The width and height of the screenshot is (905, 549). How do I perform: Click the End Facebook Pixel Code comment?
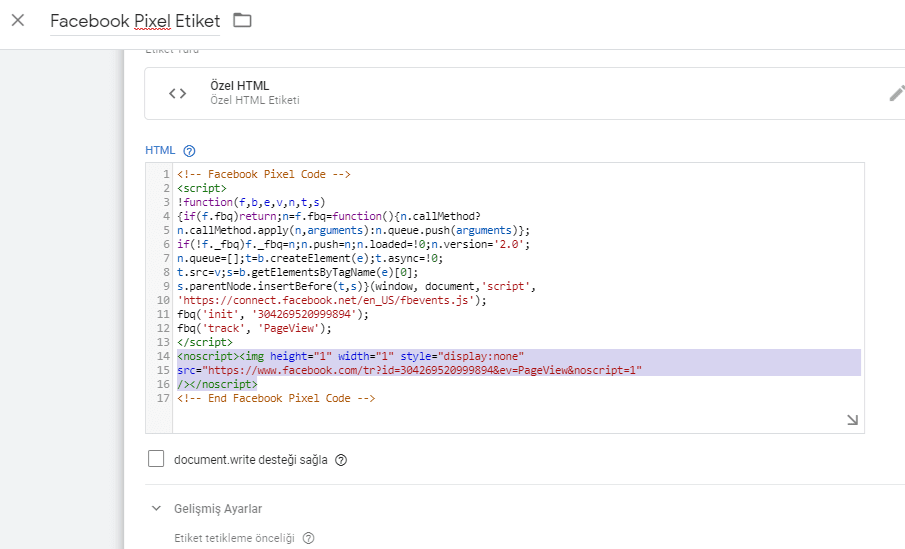[x=276, y=398]
